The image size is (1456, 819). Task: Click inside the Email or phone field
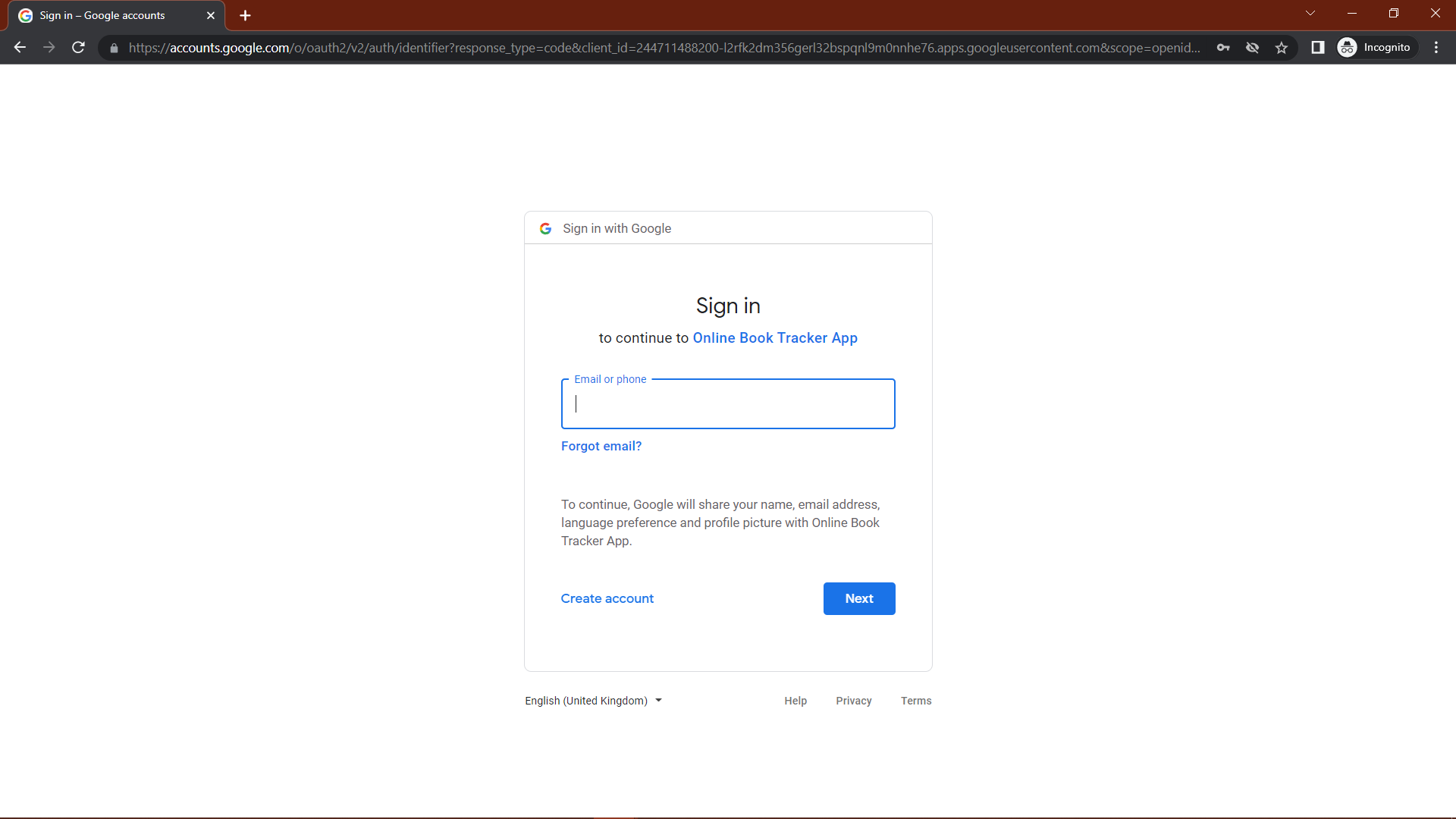tap(727, 403)
